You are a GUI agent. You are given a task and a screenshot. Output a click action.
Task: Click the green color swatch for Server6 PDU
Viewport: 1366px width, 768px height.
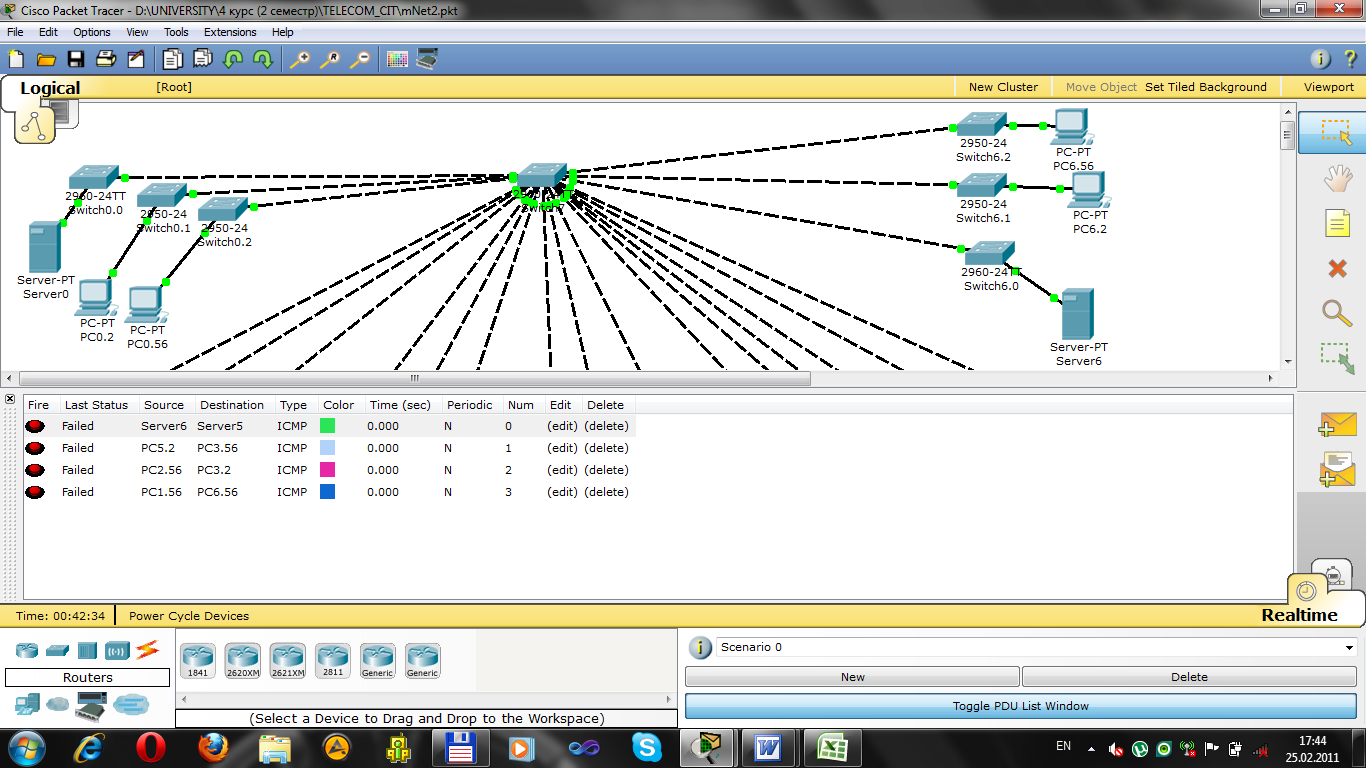pyautogui.click(x=327, y=426)
